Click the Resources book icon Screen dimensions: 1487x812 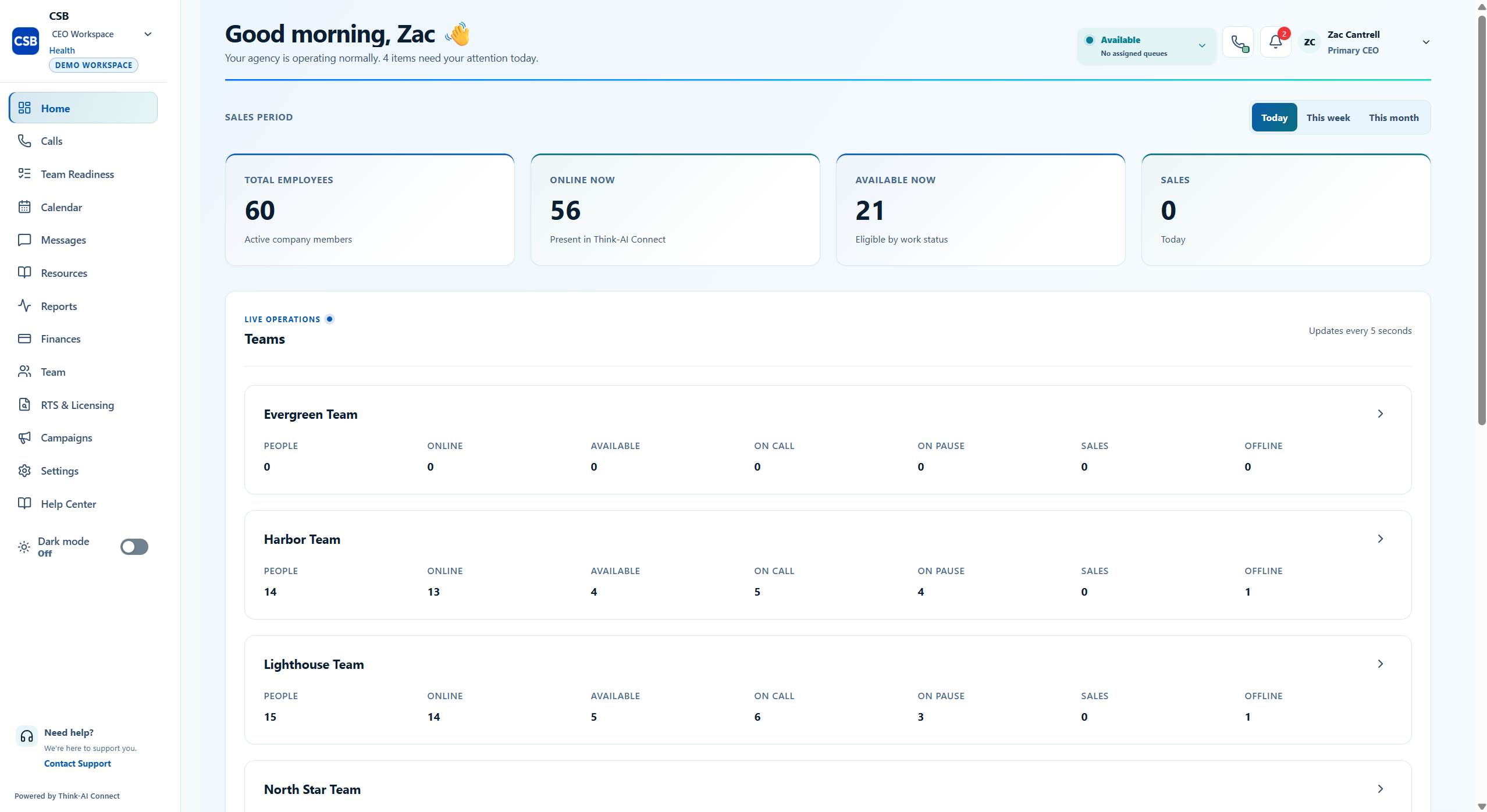click(24, 273)
